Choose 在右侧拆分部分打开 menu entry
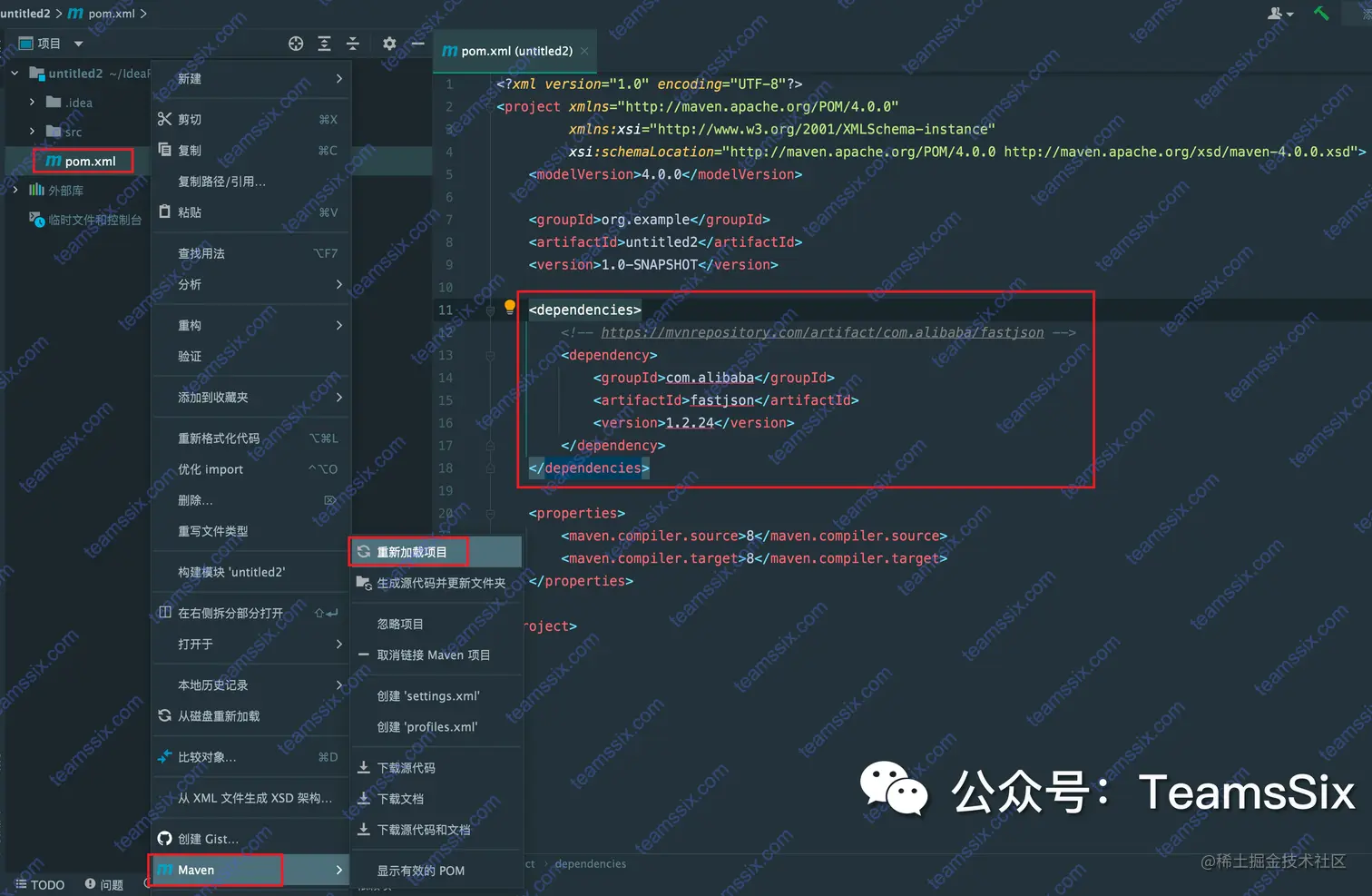This screenshot has width=1372, height=896. pyautogui.click(x=250, y=613)
